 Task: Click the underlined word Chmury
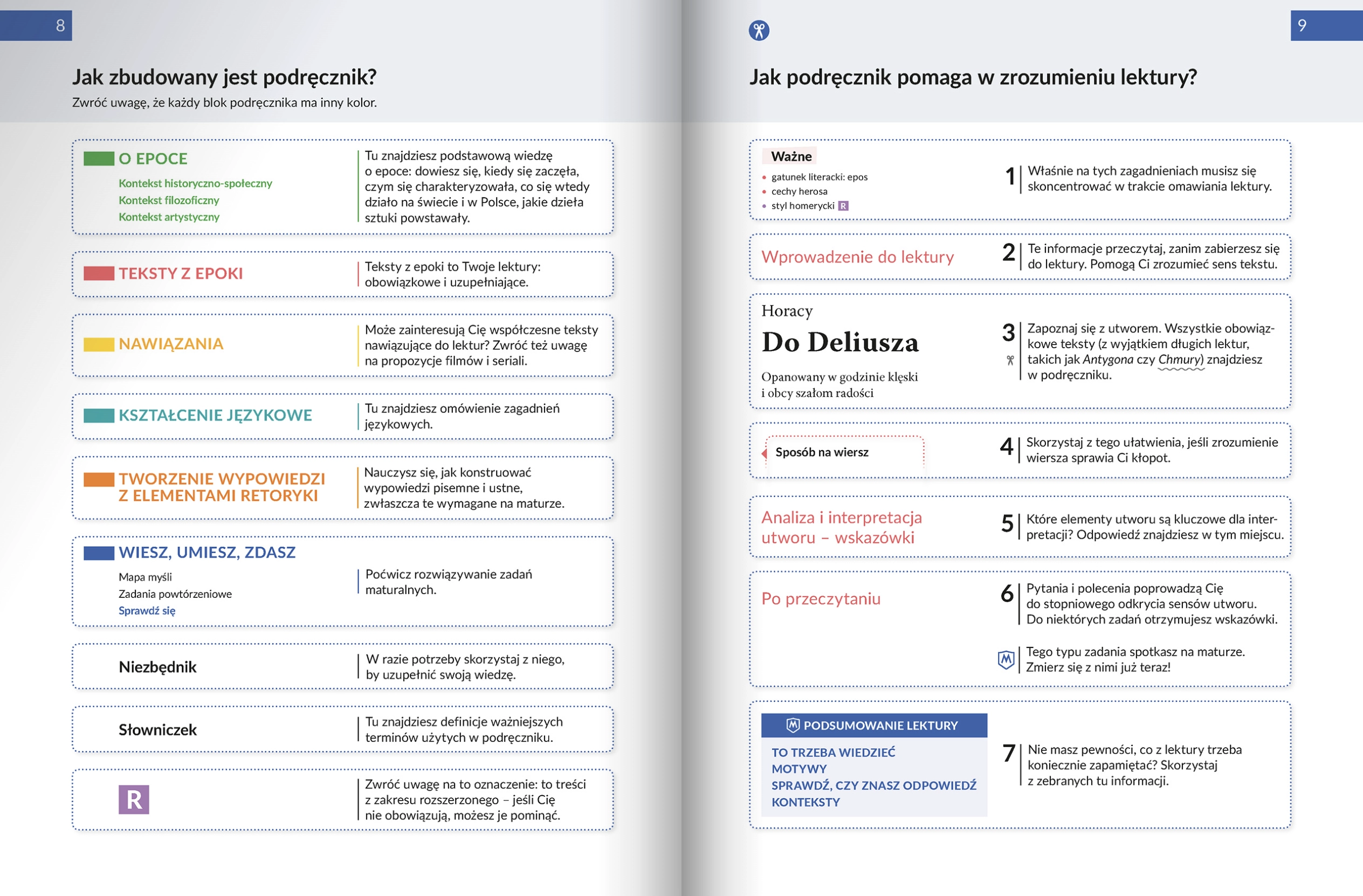pyautogui.click(x=1181, y=360)
